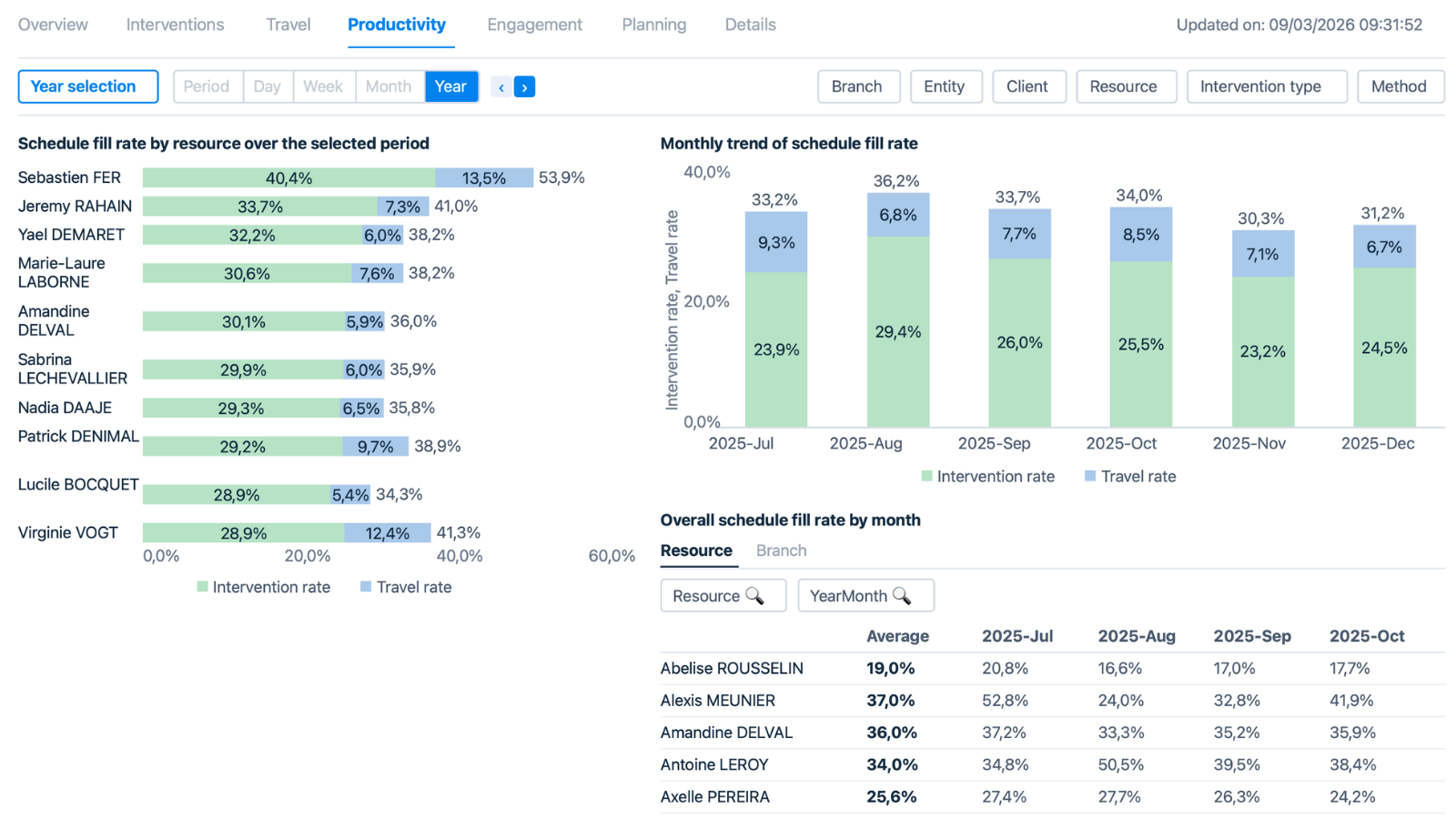Click Yael DEMARET's 32,2% intervention bar

tap(252, 235)
